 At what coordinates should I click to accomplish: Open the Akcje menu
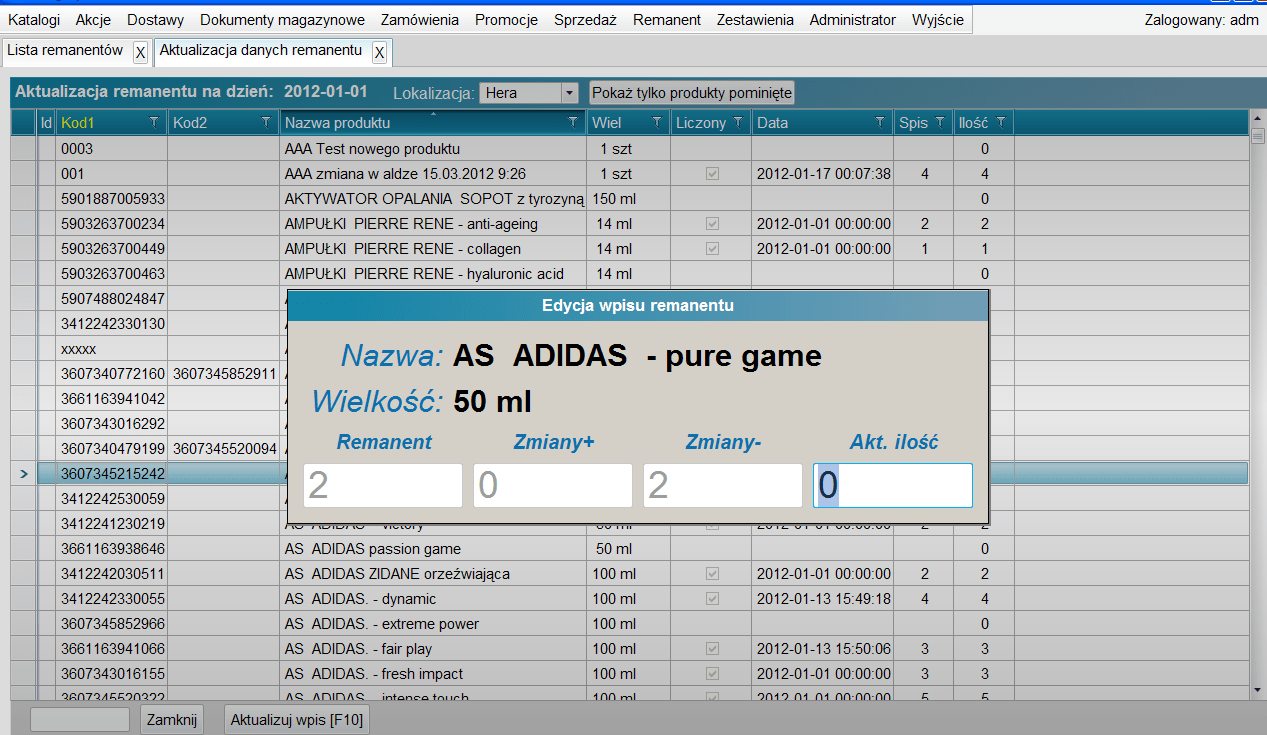click(x=94, y=20)
